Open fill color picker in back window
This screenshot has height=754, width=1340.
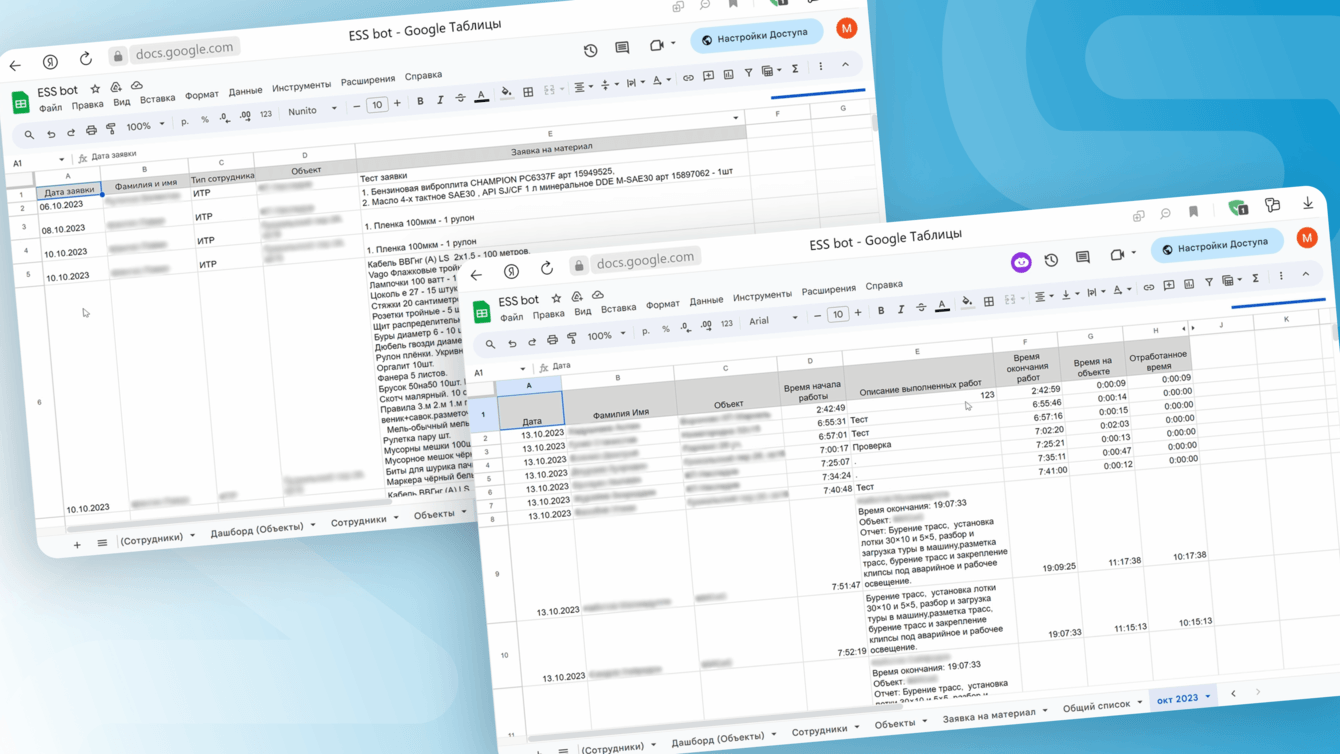tap(506, 94)
